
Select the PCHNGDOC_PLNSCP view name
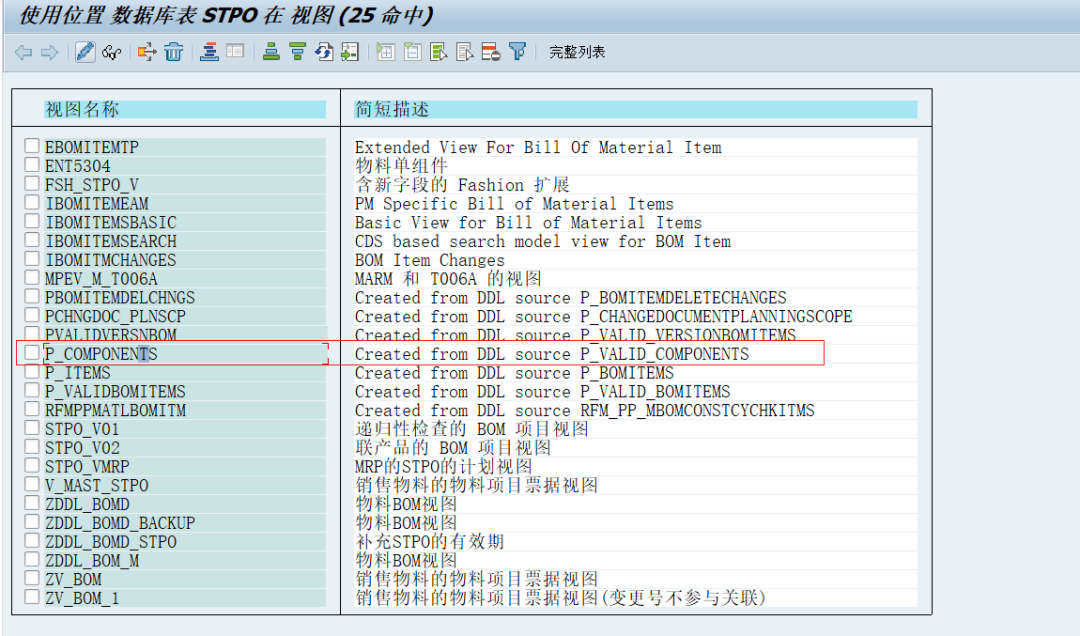coord(116,316)
